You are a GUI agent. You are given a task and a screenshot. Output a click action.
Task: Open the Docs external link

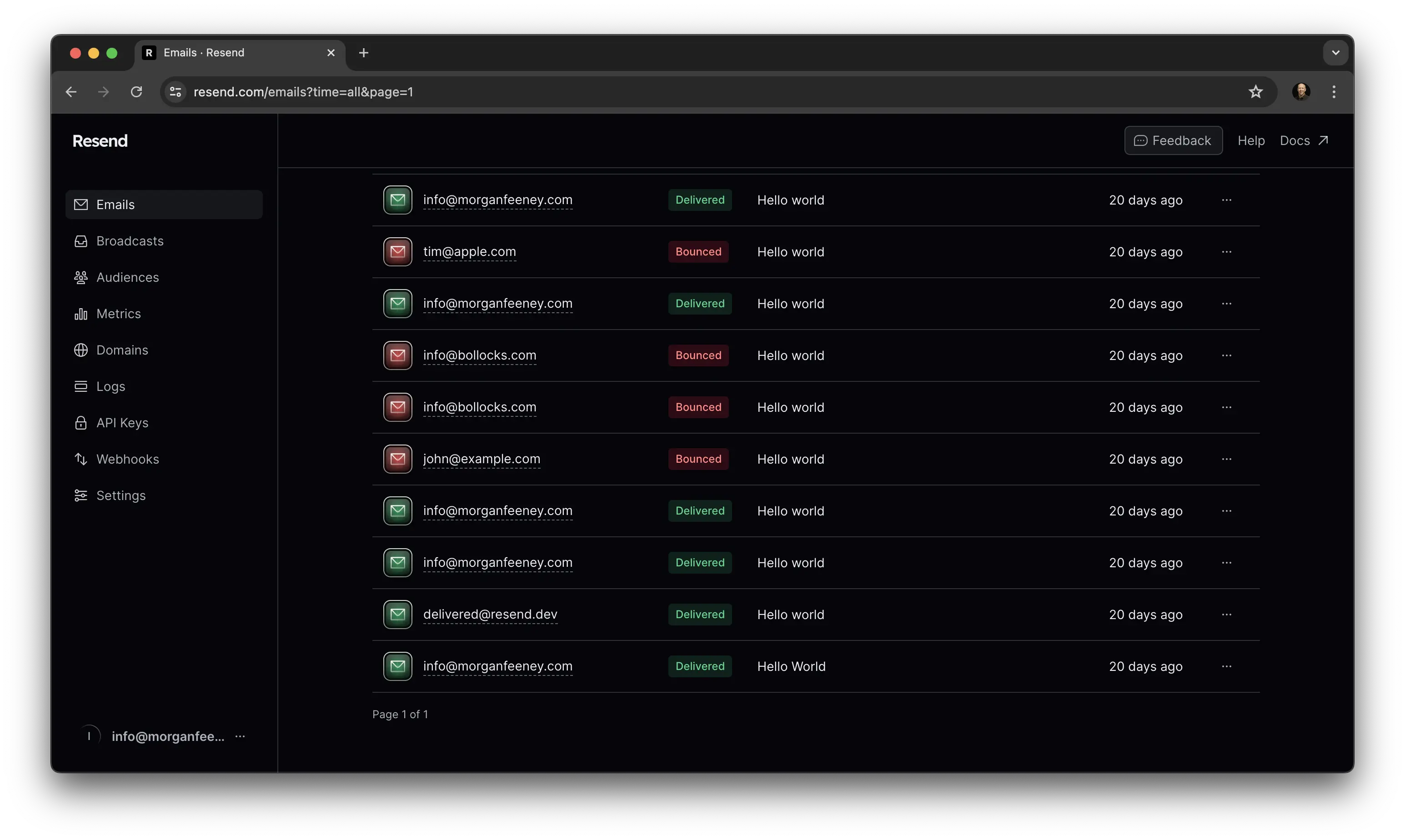pos(1303,140)
